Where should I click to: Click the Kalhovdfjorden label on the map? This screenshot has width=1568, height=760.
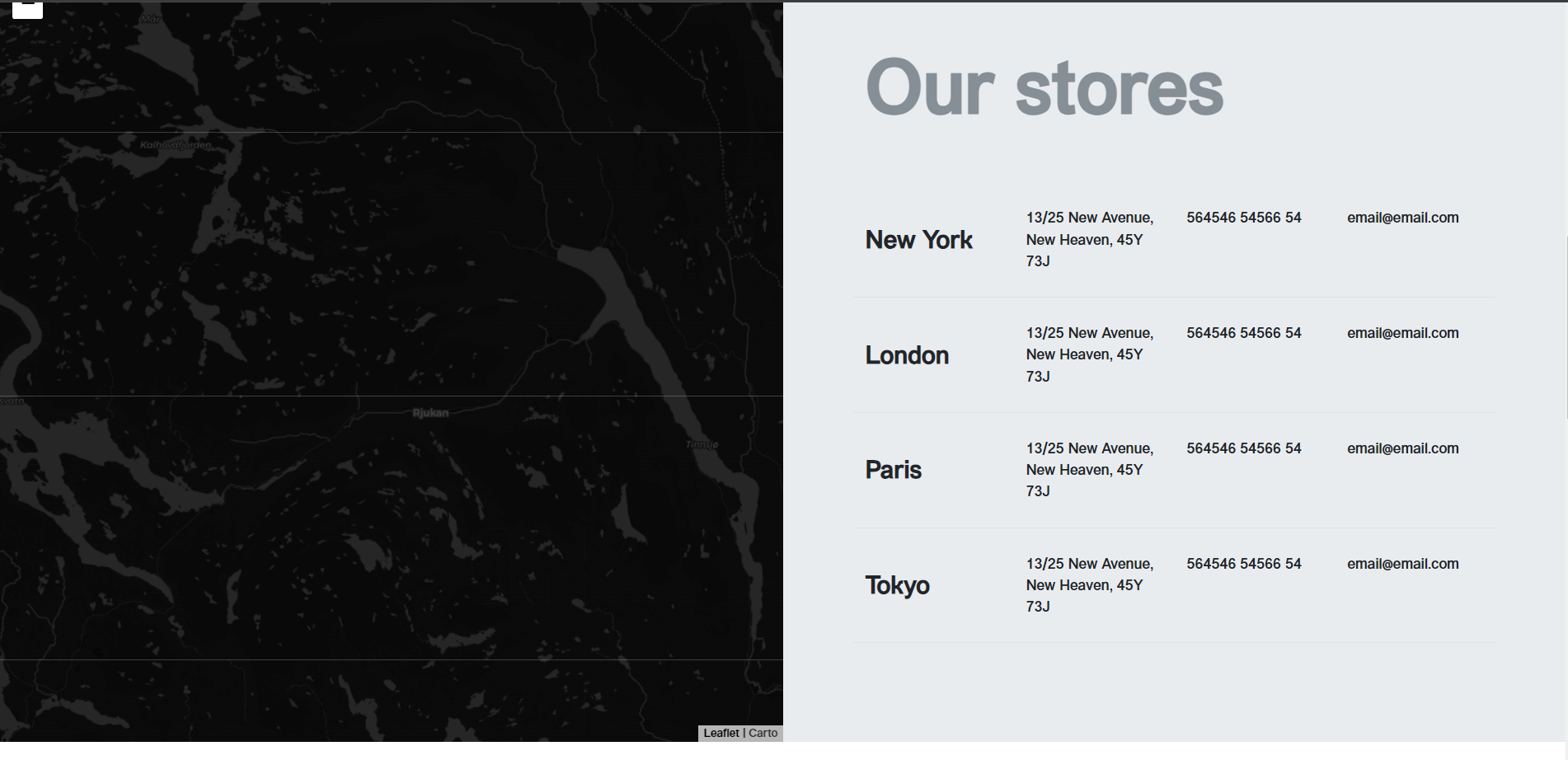175,145
